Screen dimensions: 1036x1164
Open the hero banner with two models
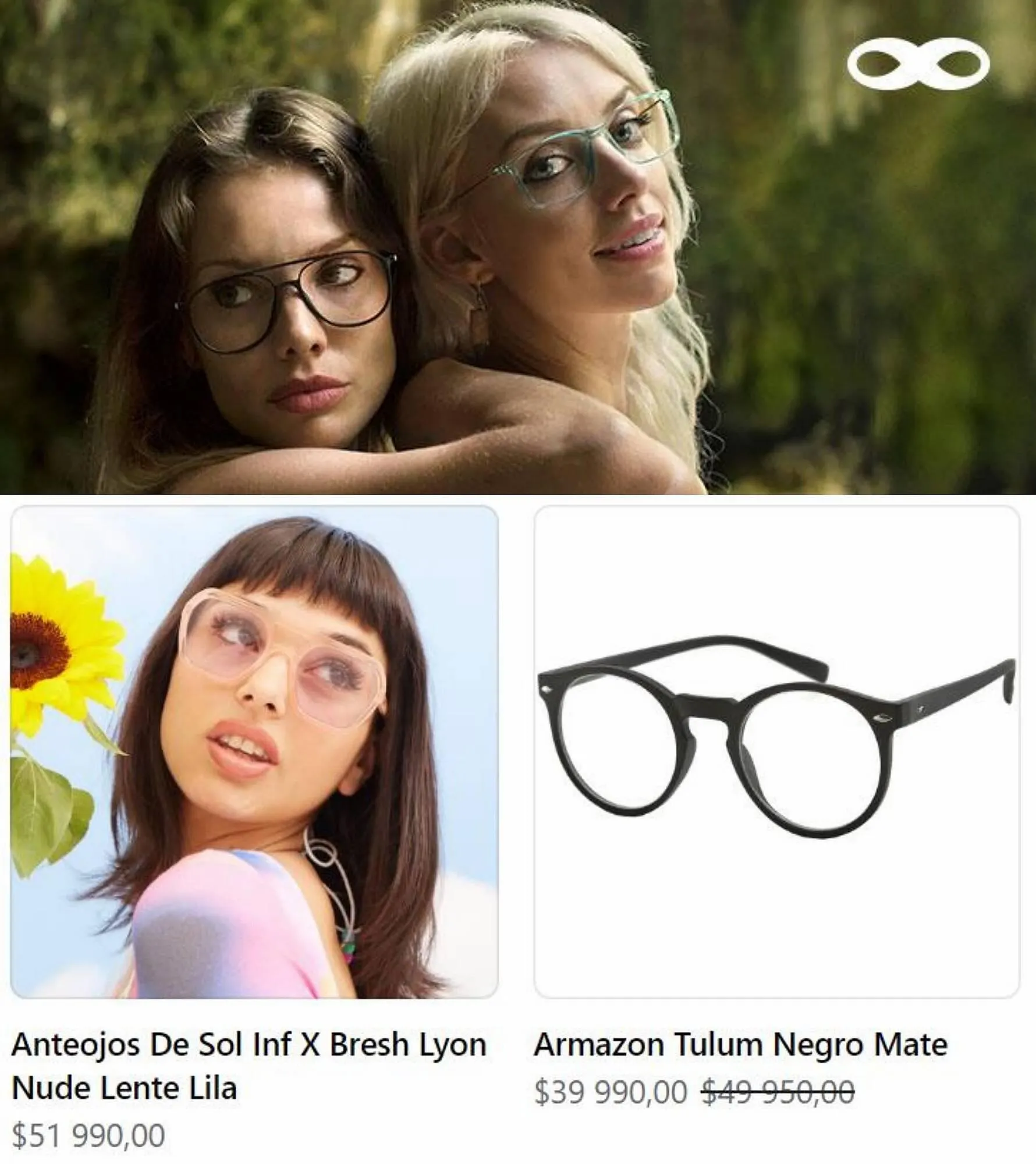[x=518, y=247]
